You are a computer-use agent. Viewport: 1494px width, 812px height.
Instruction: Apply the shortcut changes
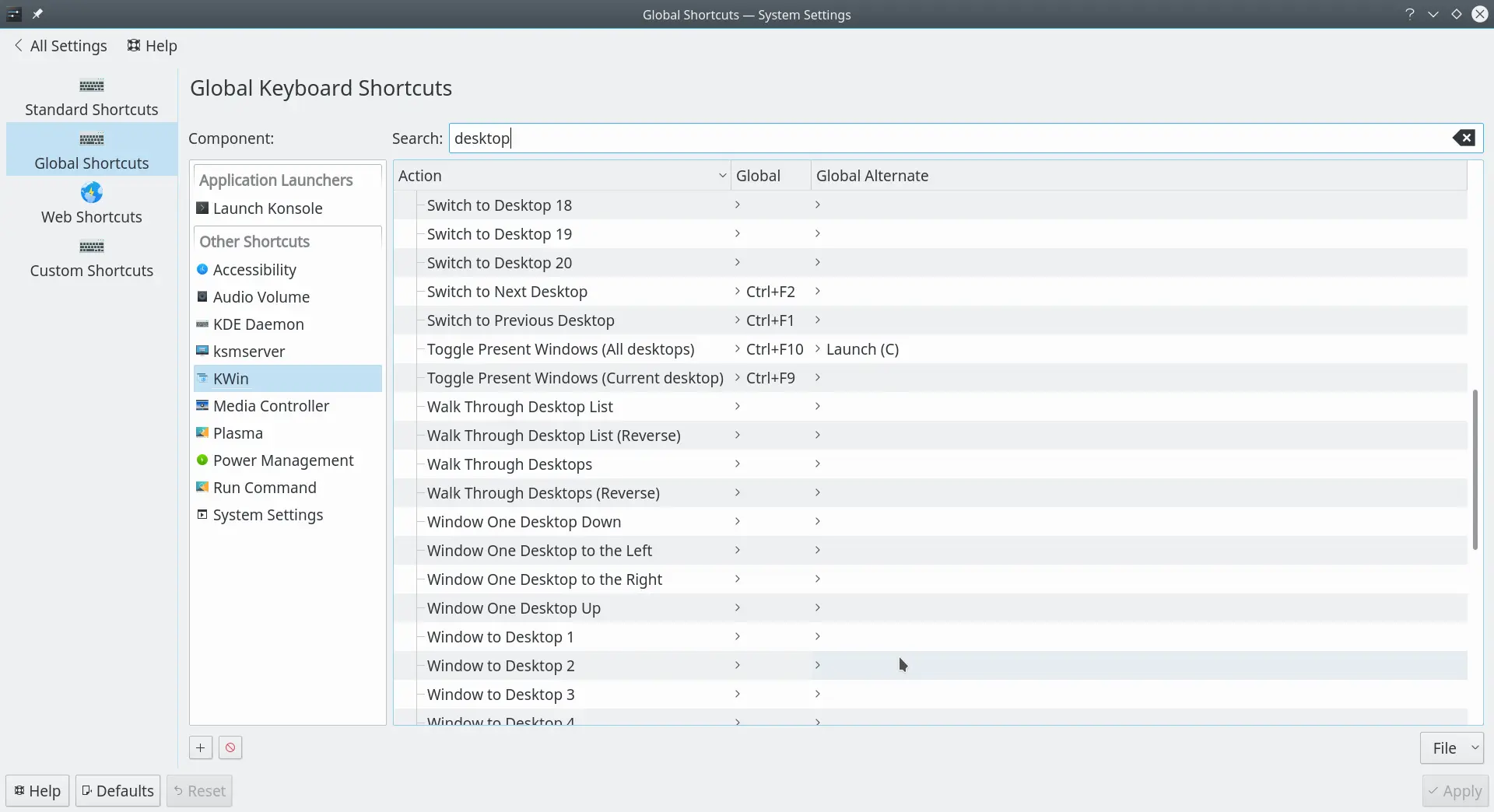point(1455,790)
